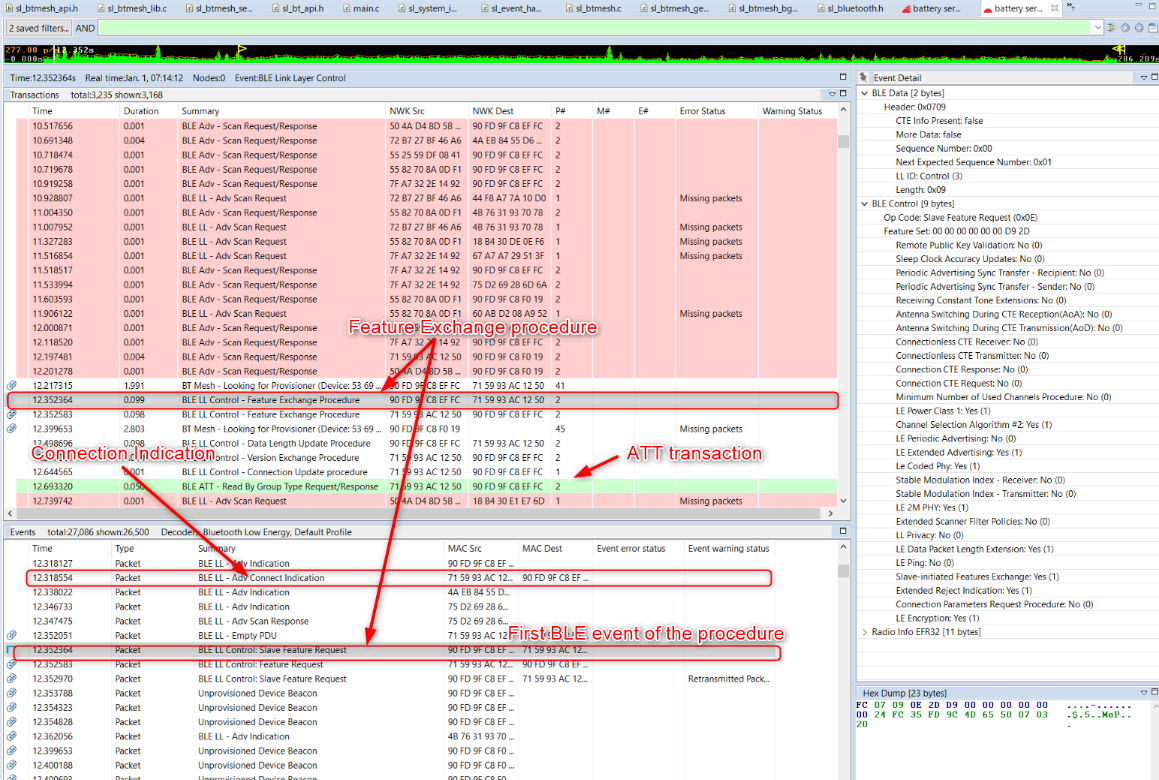
Task: Click the filter adjustment icon in the top-right toolbar
Action: 1111,28
